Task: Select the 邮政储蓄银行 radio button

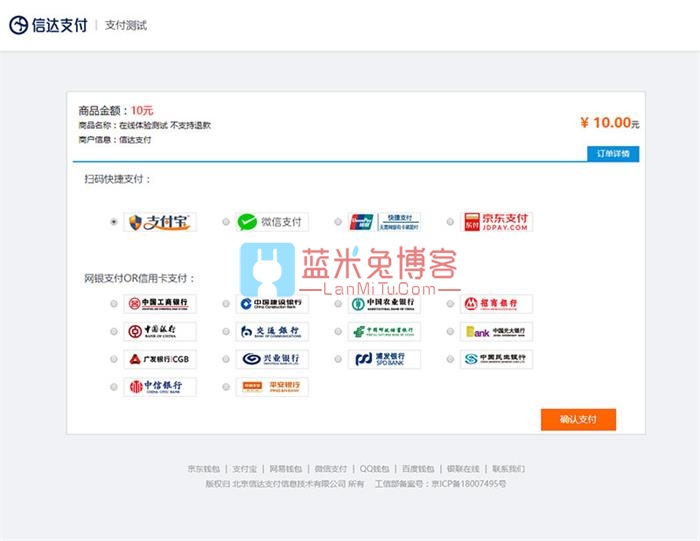Action: click(338, 332)
